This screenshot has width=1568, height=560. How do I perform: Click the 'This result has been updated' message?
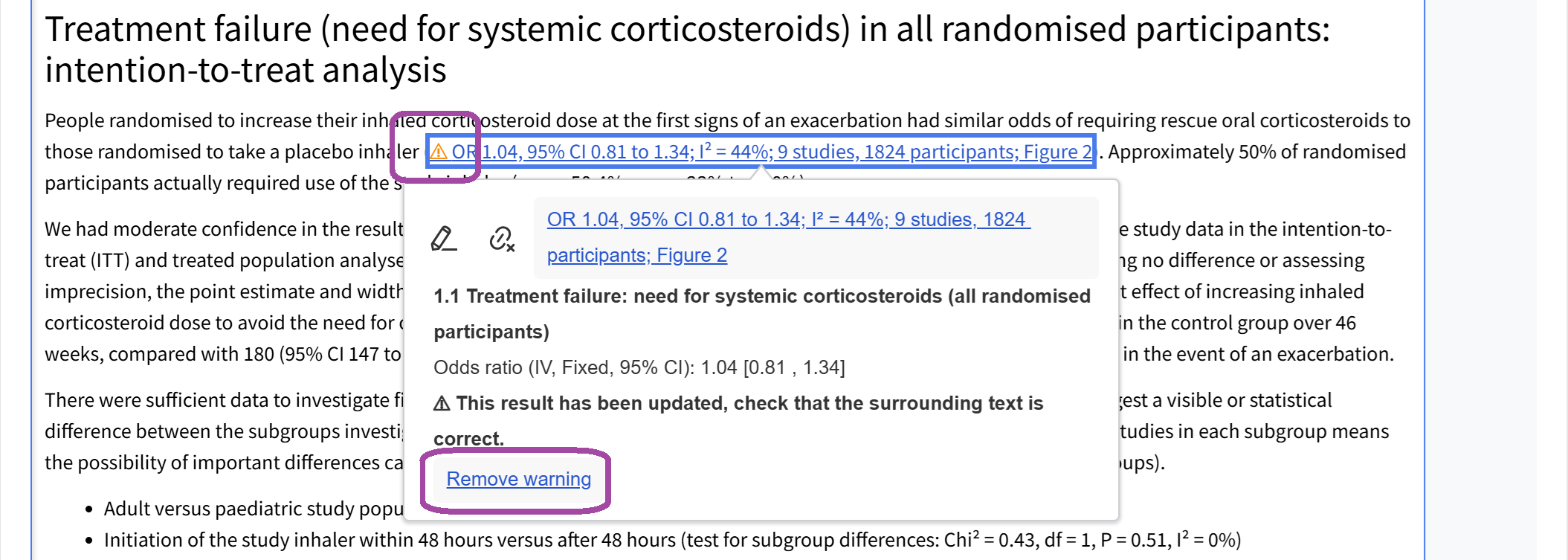point(749,404)
